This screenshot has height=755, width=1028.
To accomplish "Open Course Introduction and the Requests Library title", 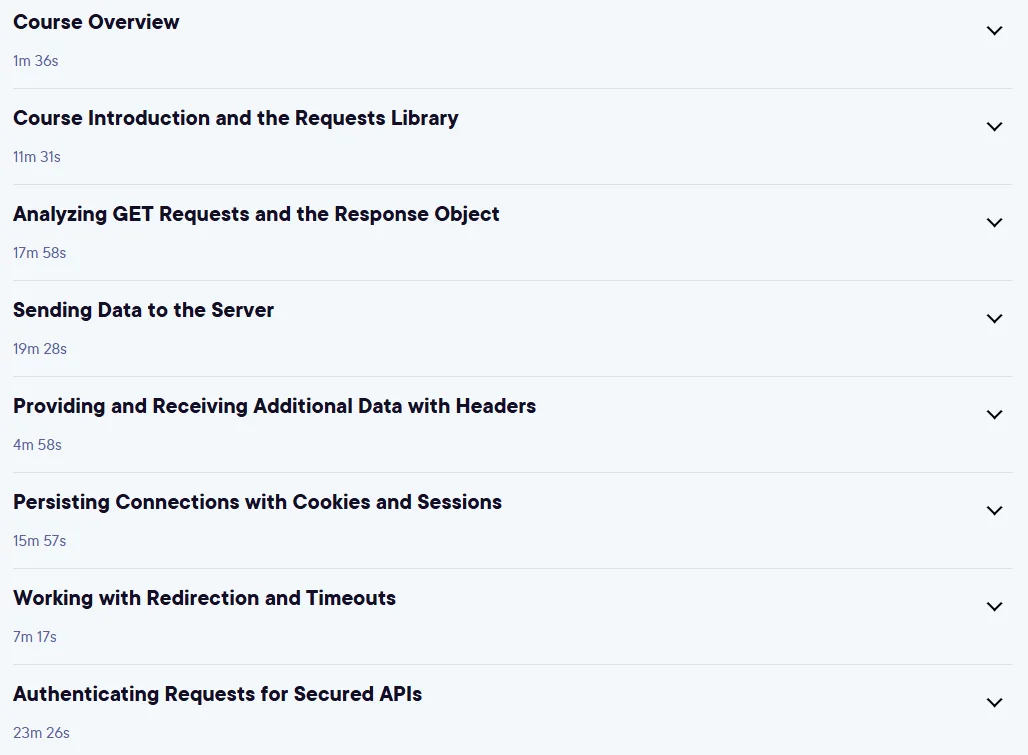I will 235,118.
